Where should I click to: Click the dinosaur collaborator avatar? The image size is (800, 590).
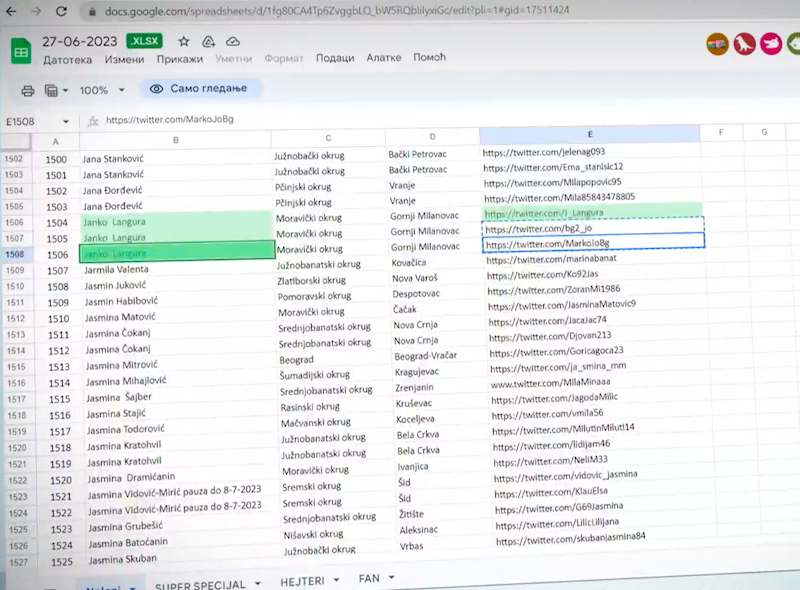point(744,44)
